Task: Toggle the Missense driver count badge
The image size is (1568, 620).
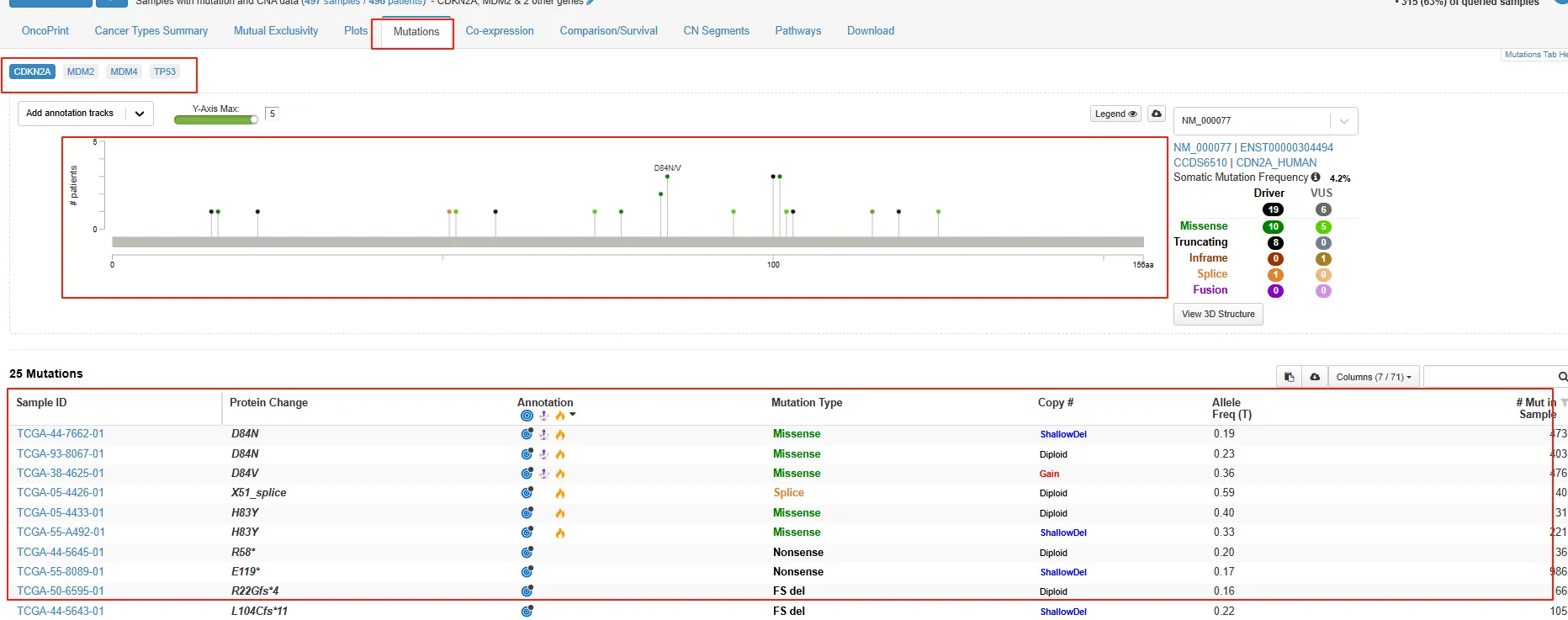Action: pos(1273,226)
